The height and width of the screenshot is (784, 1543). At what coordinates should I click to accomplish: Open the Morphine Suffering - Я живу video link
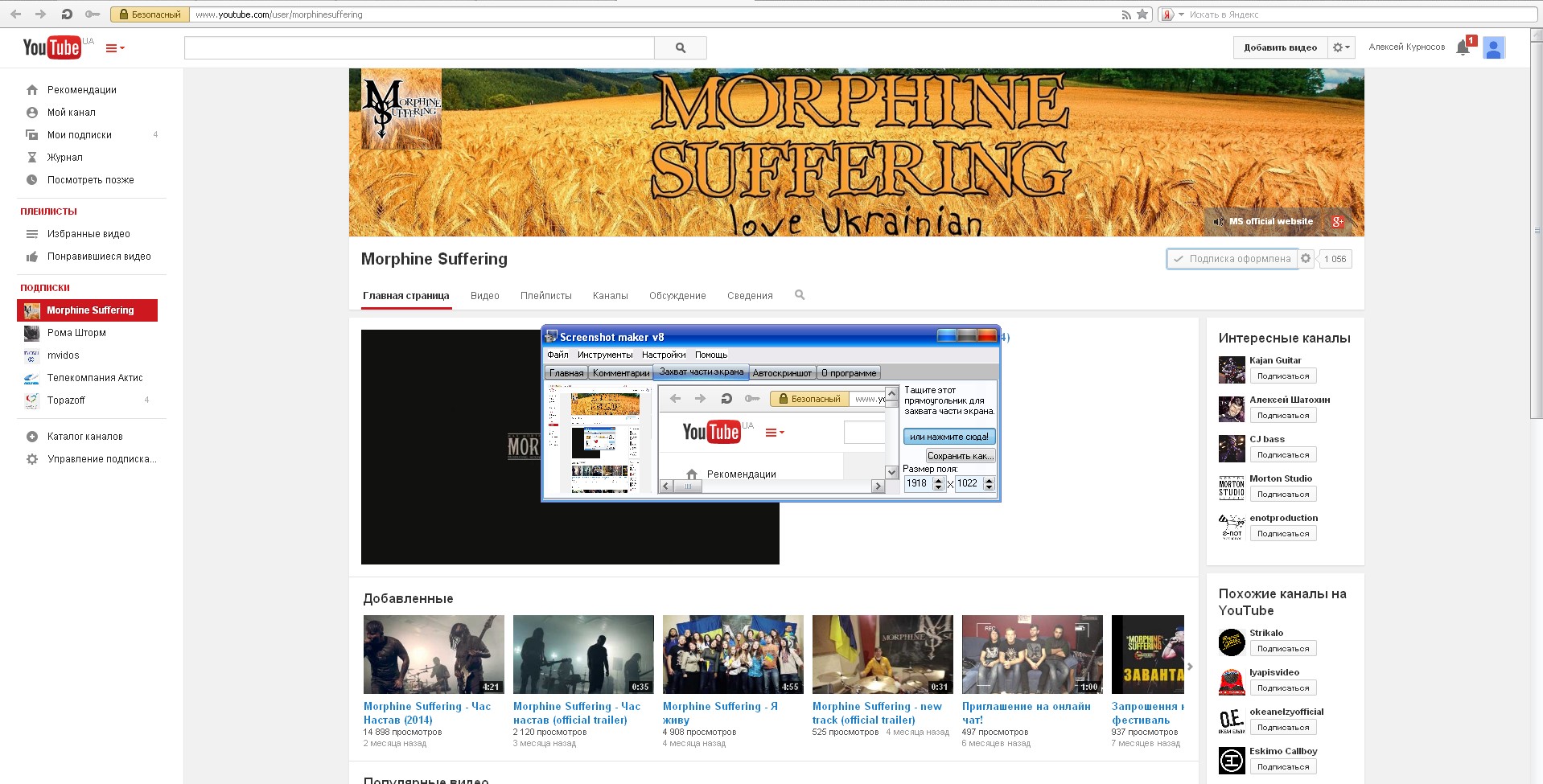[720, 713]
